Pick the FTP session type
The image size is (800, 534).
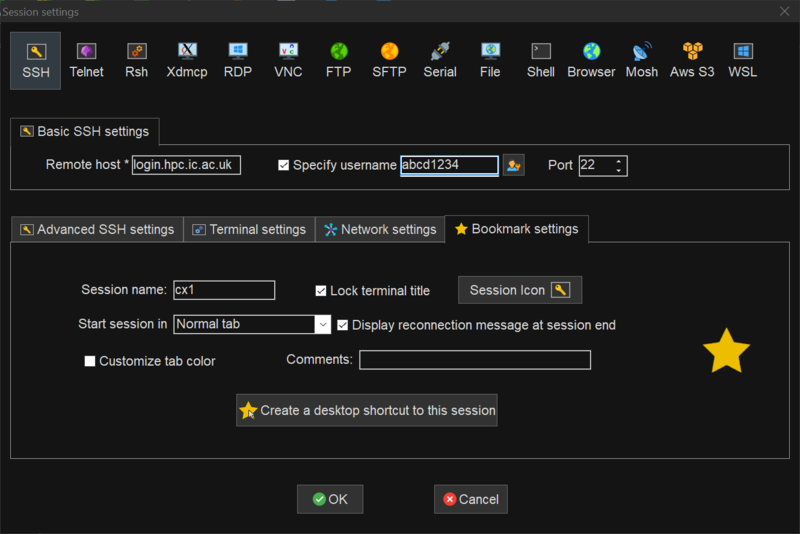pos(339,61)
